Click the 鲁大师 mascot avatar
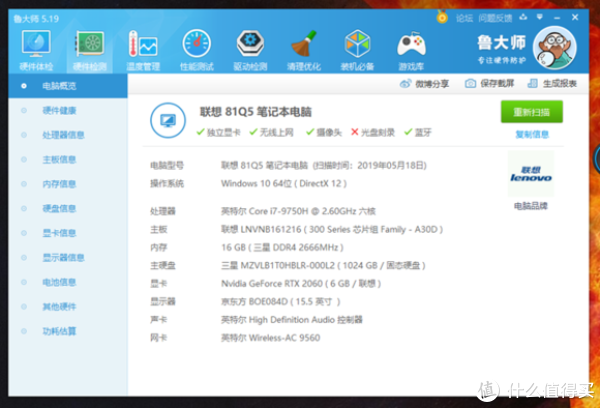The height and width of the screenshot is (408, 600). [554, 48]
